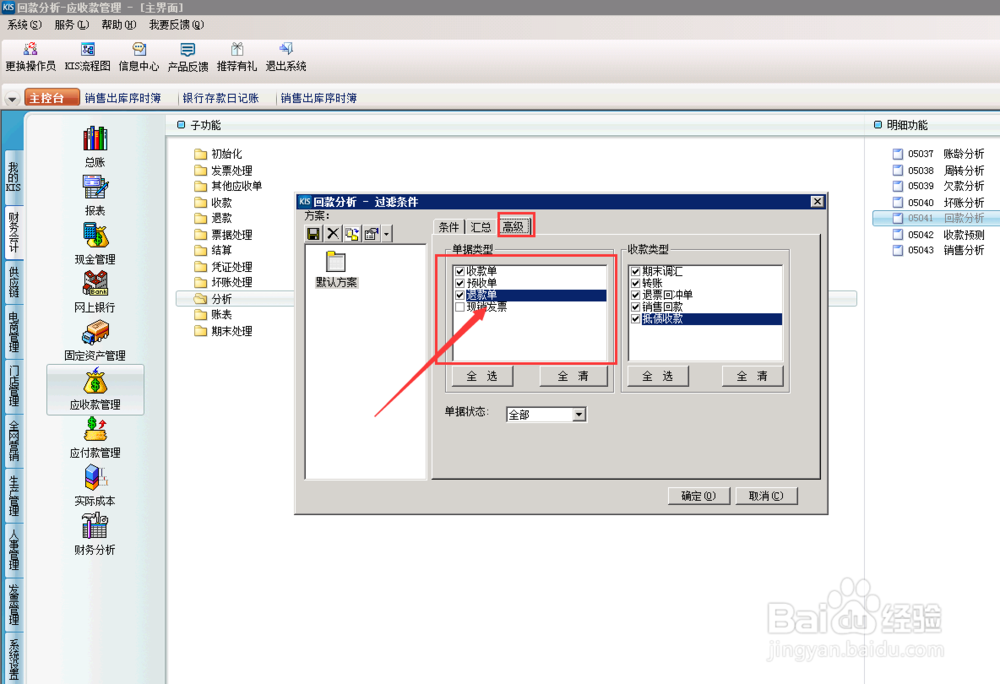
Task: Open the 总账 module icon
Action: [95, 146]
